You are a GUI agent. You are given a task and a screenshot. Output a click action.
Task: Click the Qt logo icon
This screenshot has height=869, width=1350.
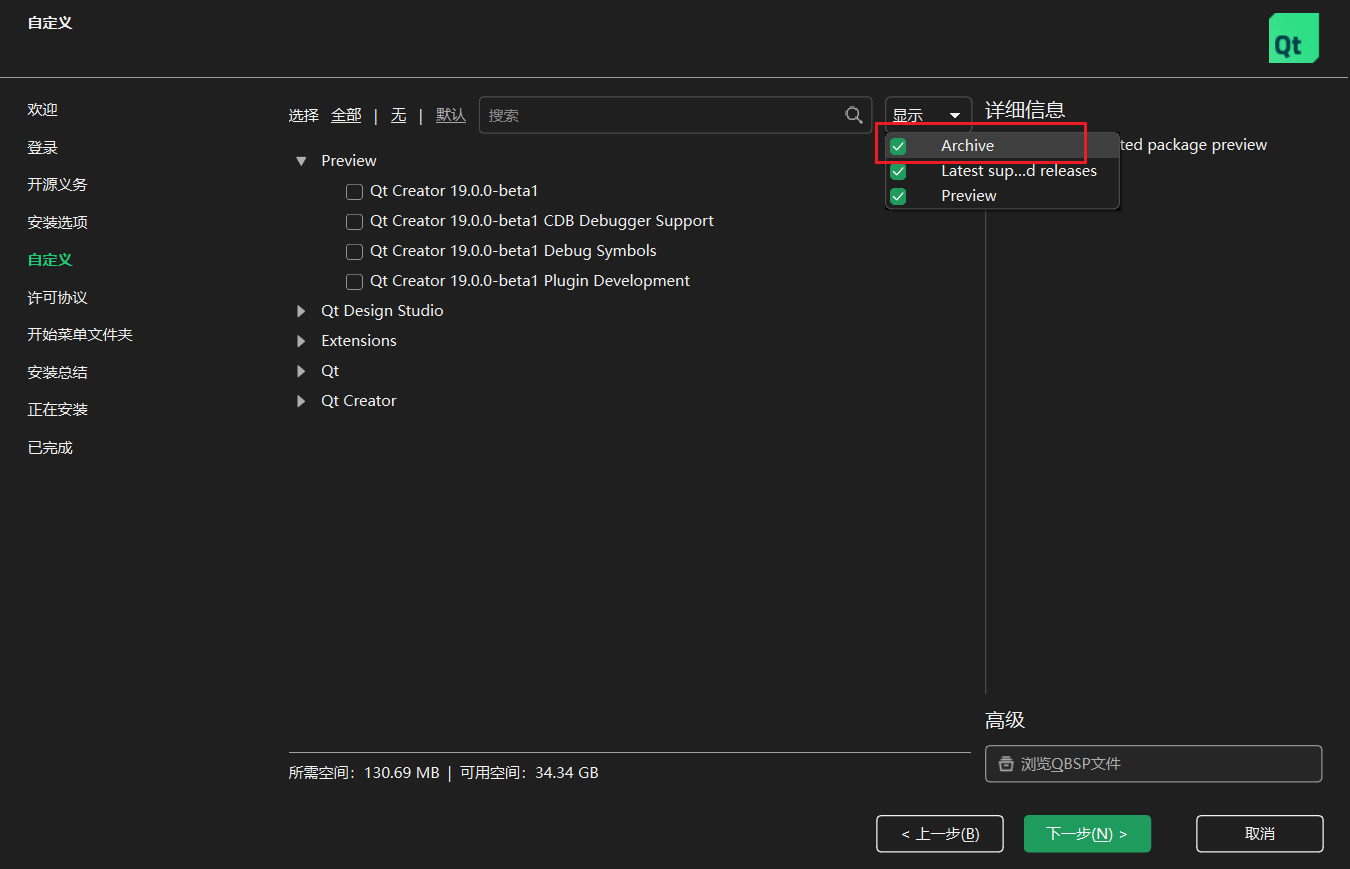tap(1293, 39)
